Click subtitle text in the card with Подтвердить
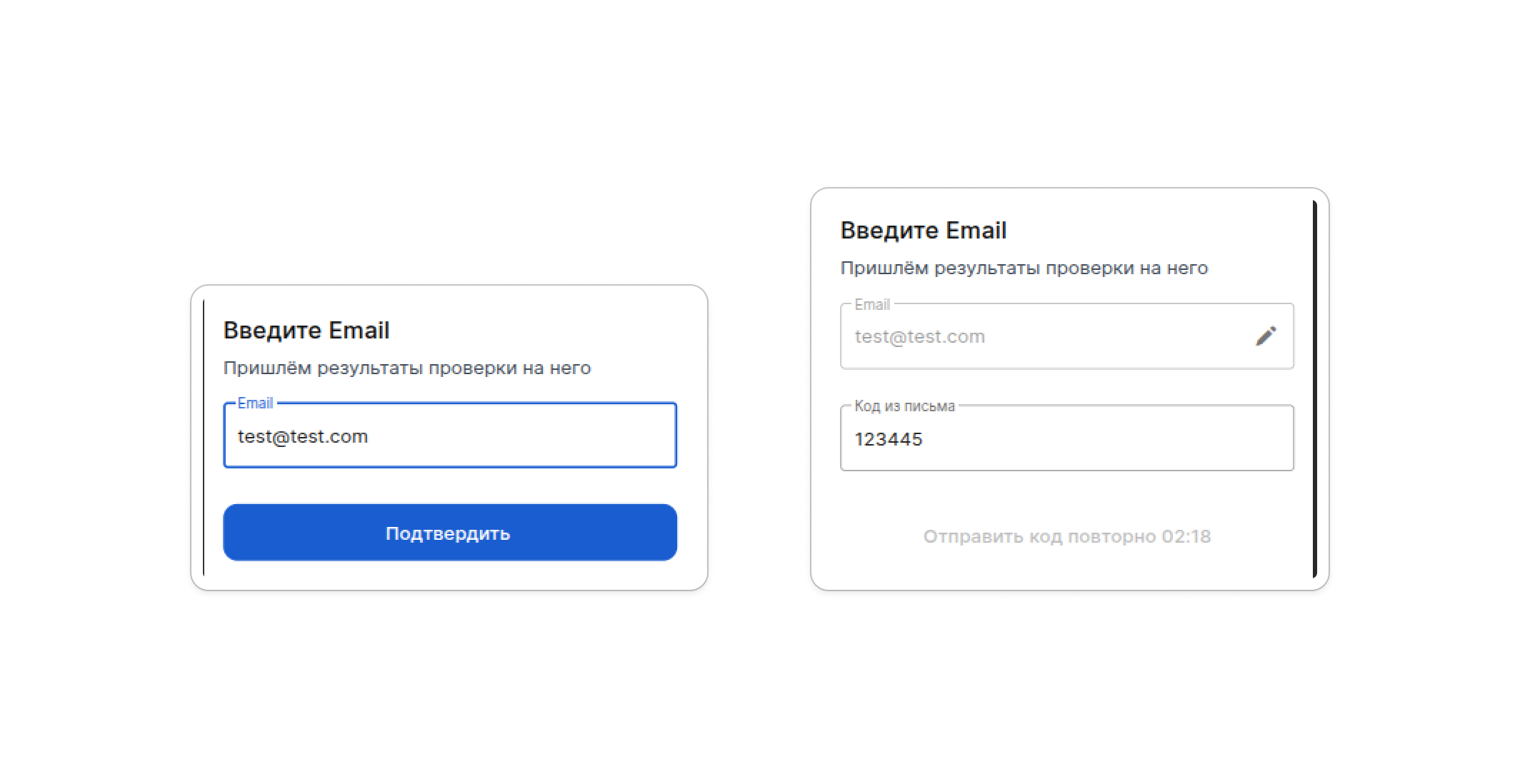The image size is (1520, 784). (x=407, y=368)
